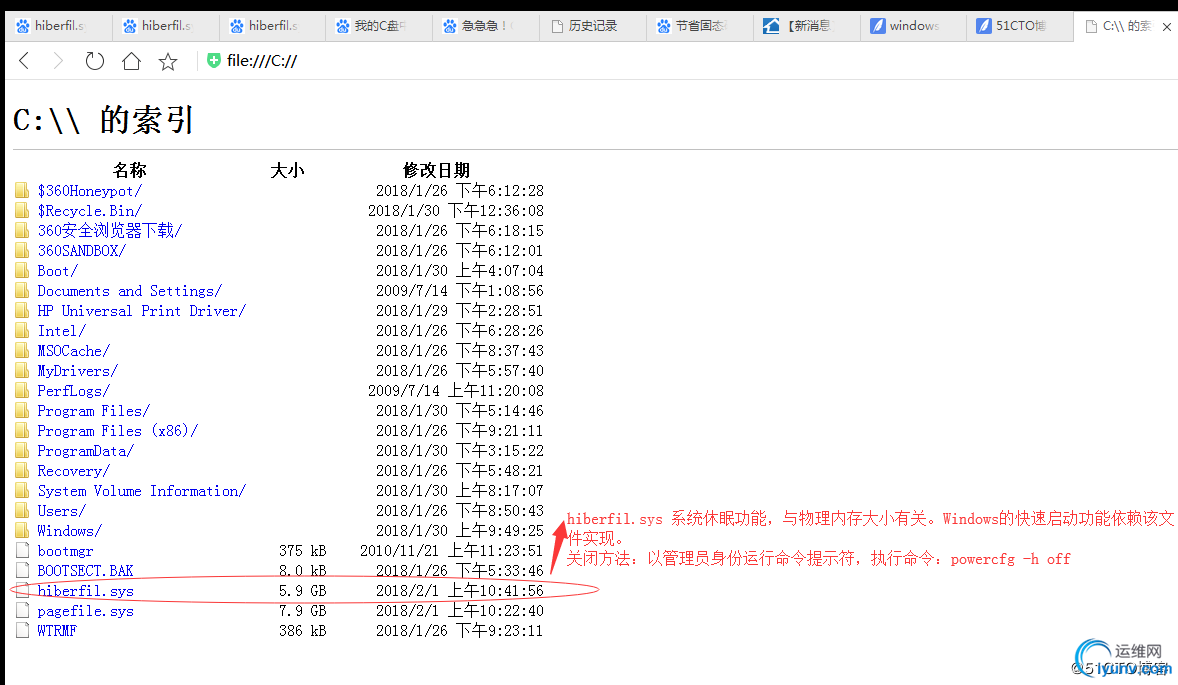Click the pagefile.sys file link
The height and width of the screenshot is (685, 1178).
(x=86, y=611)
